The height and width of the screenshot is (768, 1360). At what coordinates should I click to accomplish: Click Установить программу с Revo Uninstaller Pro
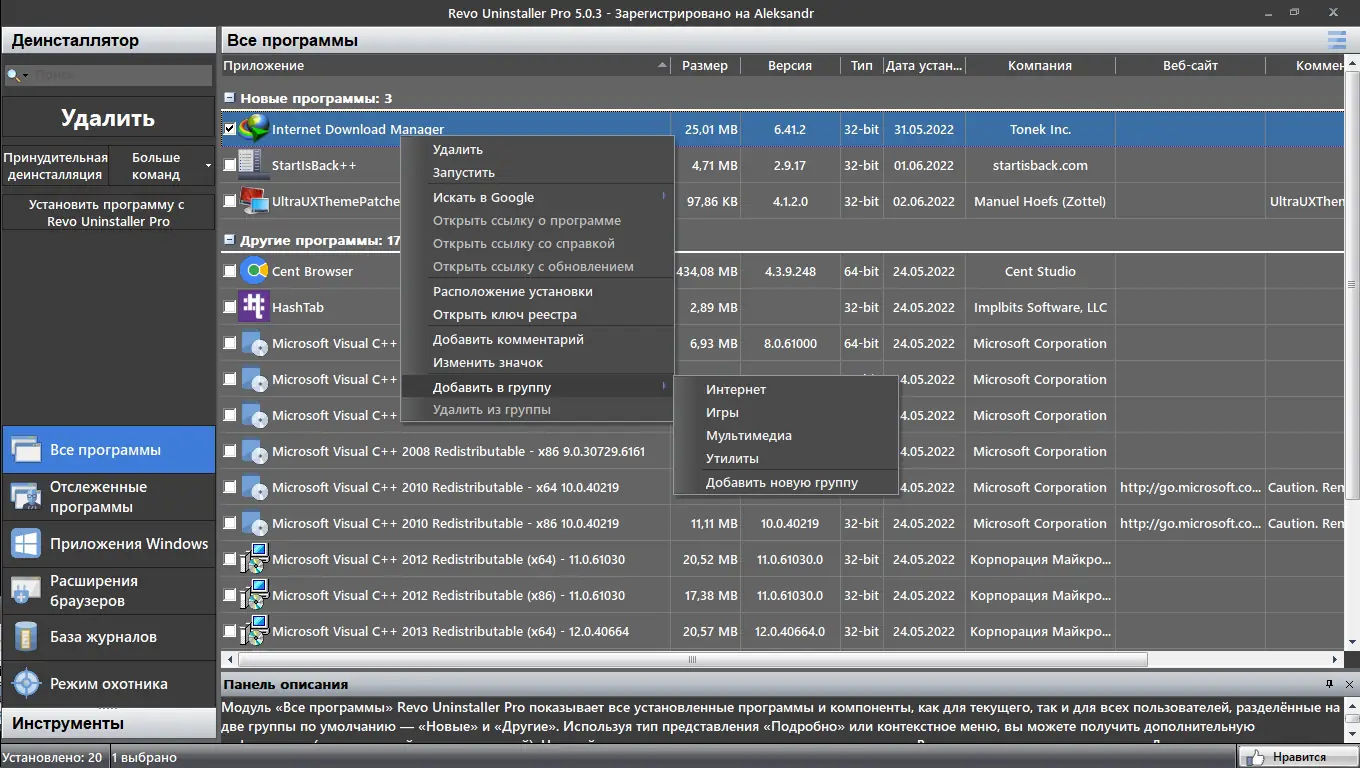pos(108,212)
